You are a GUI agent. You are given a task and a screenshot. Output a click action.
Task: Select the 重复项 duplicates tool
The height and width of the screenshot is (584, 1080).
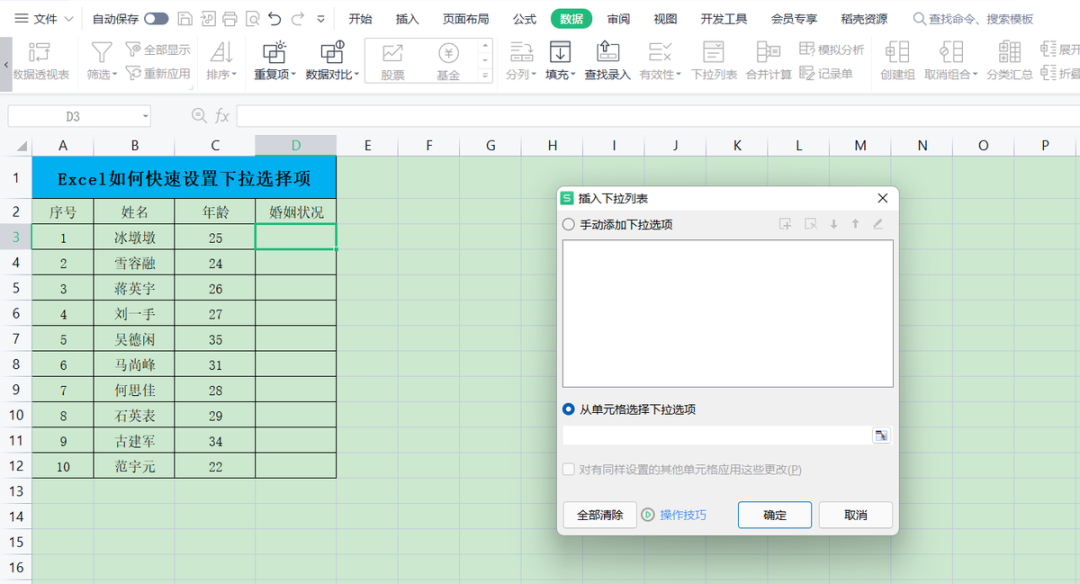point(273,60)
